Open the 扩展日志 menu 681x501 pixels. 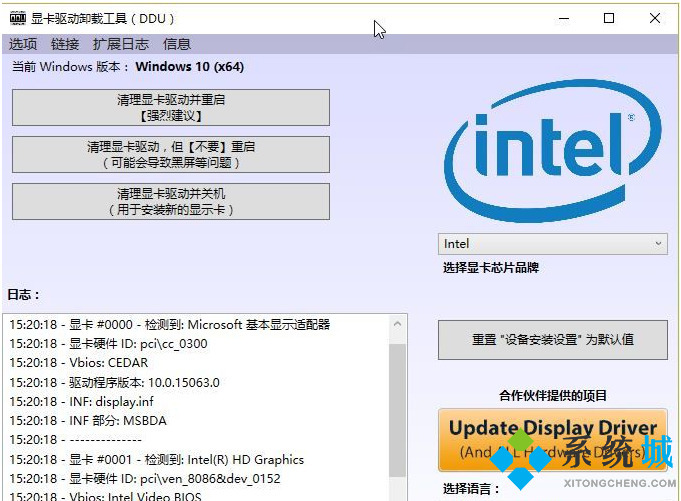pyautogui.click(x=121, y=44)
